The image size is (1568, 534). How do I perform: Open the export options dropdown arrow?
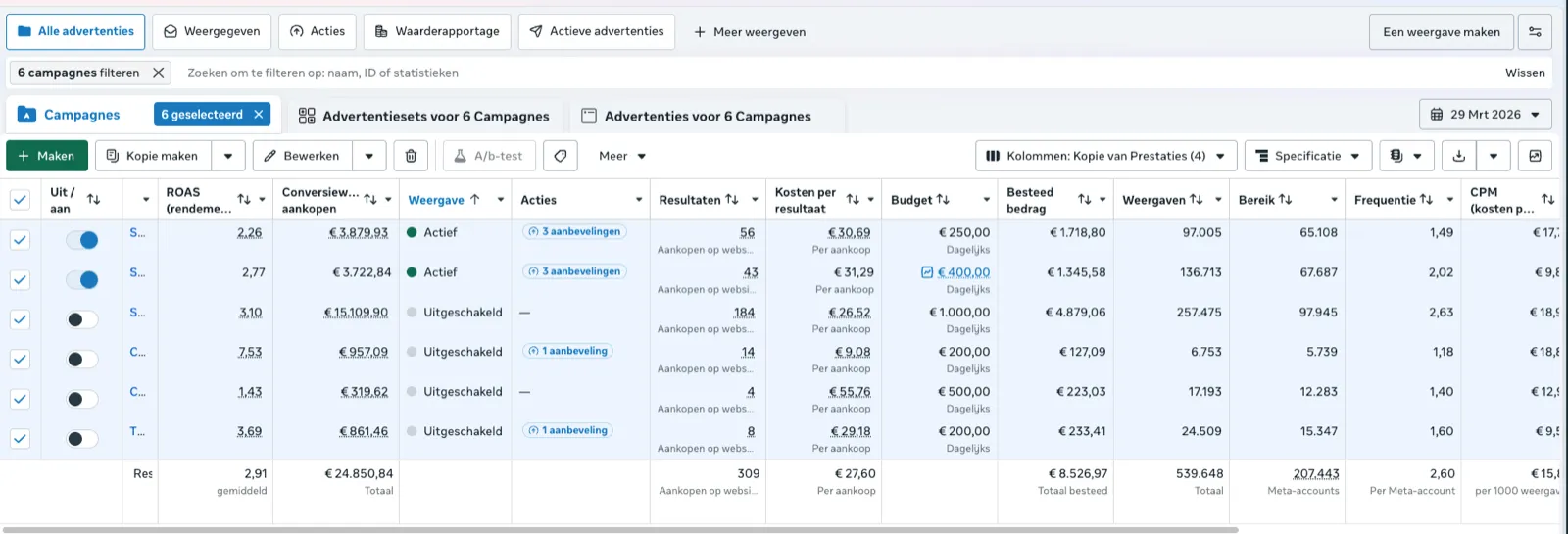(1493, 156)
